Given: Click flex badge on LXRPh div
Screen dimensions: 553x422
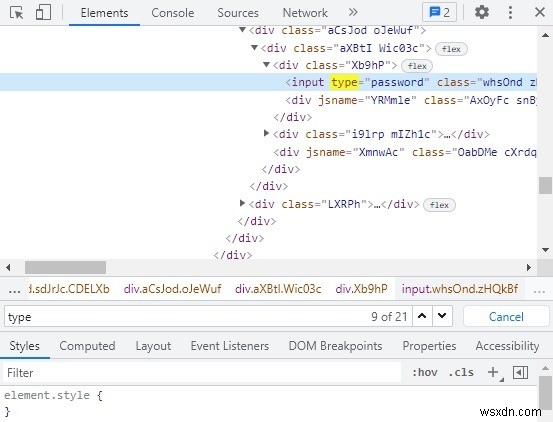Looking at the screenshot, I should pyautogui.click(x=439, y=205).
